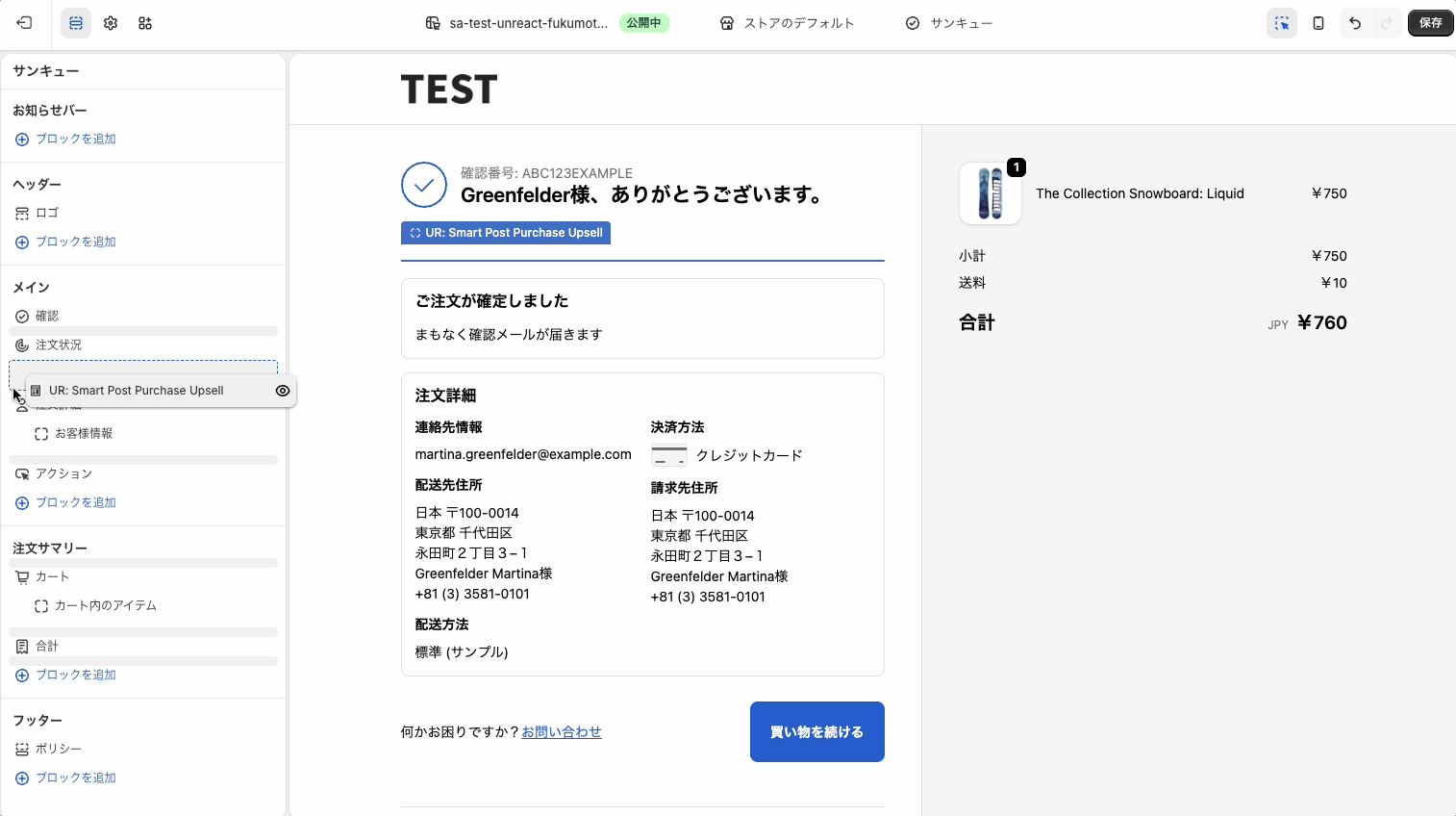Open the apps grid panel
Image resolution: width=1456 pixels, height=816 pixels.
point(145,23)
